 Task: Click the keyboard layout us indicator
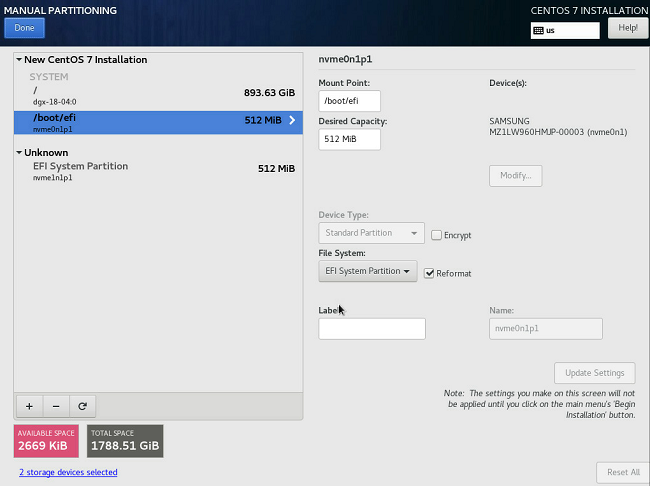click(564, 30)
